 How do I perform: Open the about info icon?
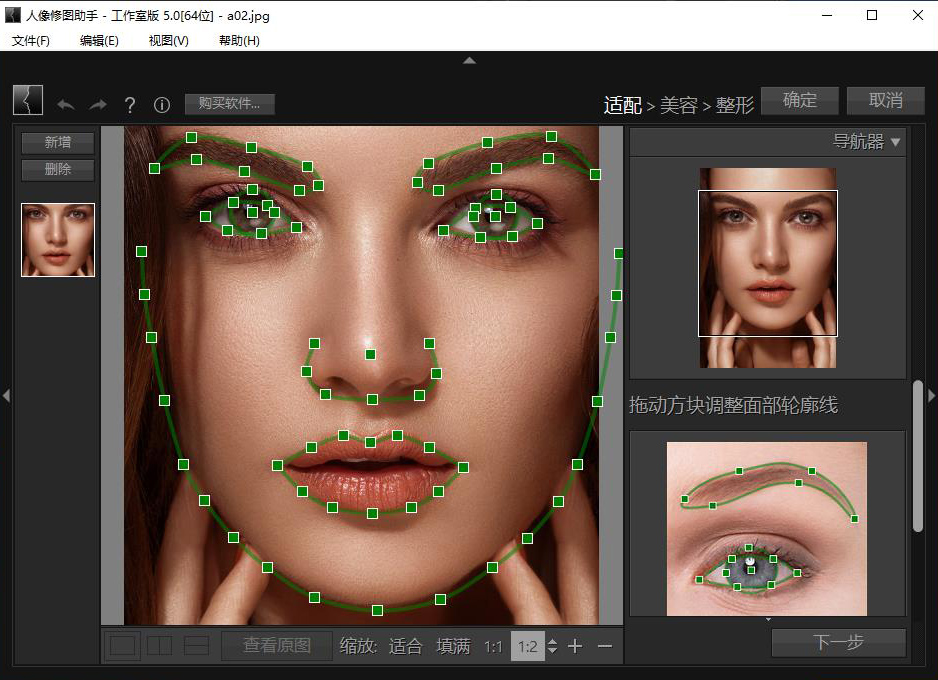point(161,105)
